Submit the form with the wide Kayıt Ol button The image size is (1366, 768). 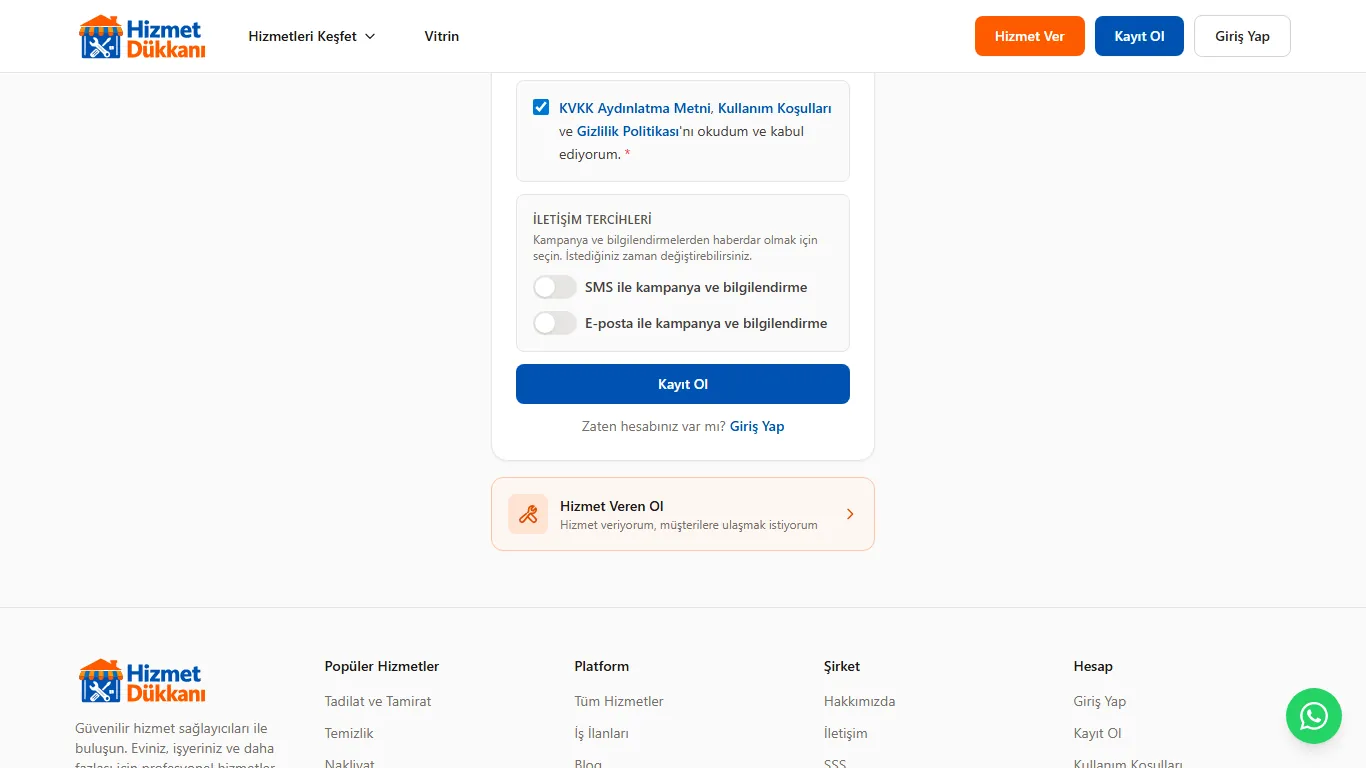683,384
